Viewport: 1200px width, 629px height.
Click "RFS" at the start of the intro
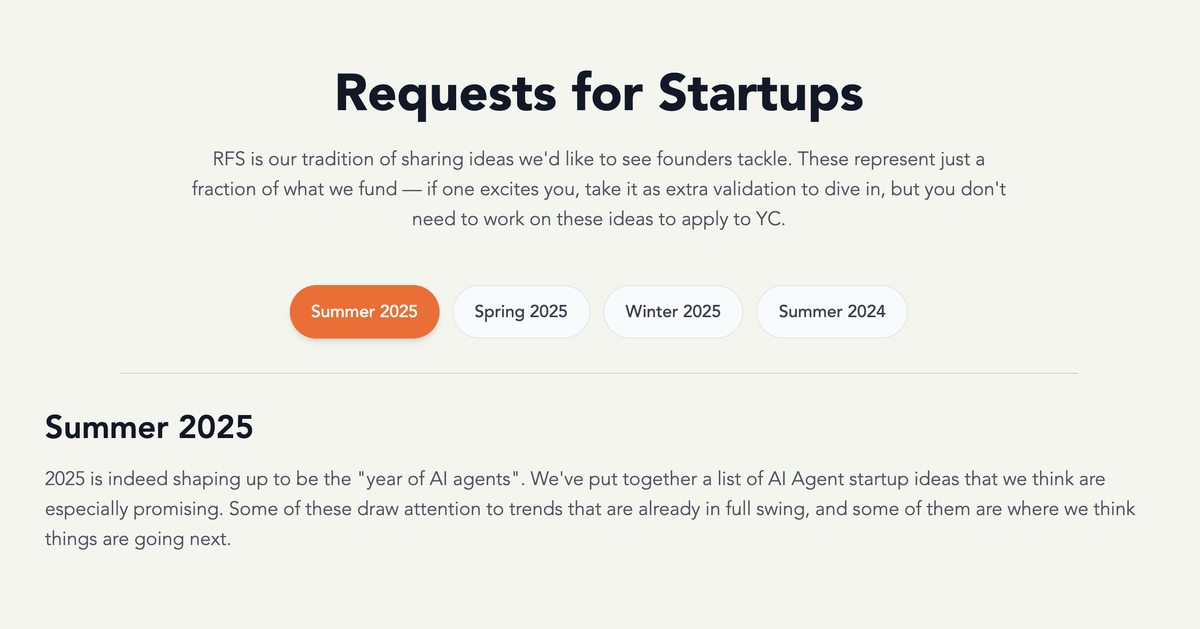[229, 159]
